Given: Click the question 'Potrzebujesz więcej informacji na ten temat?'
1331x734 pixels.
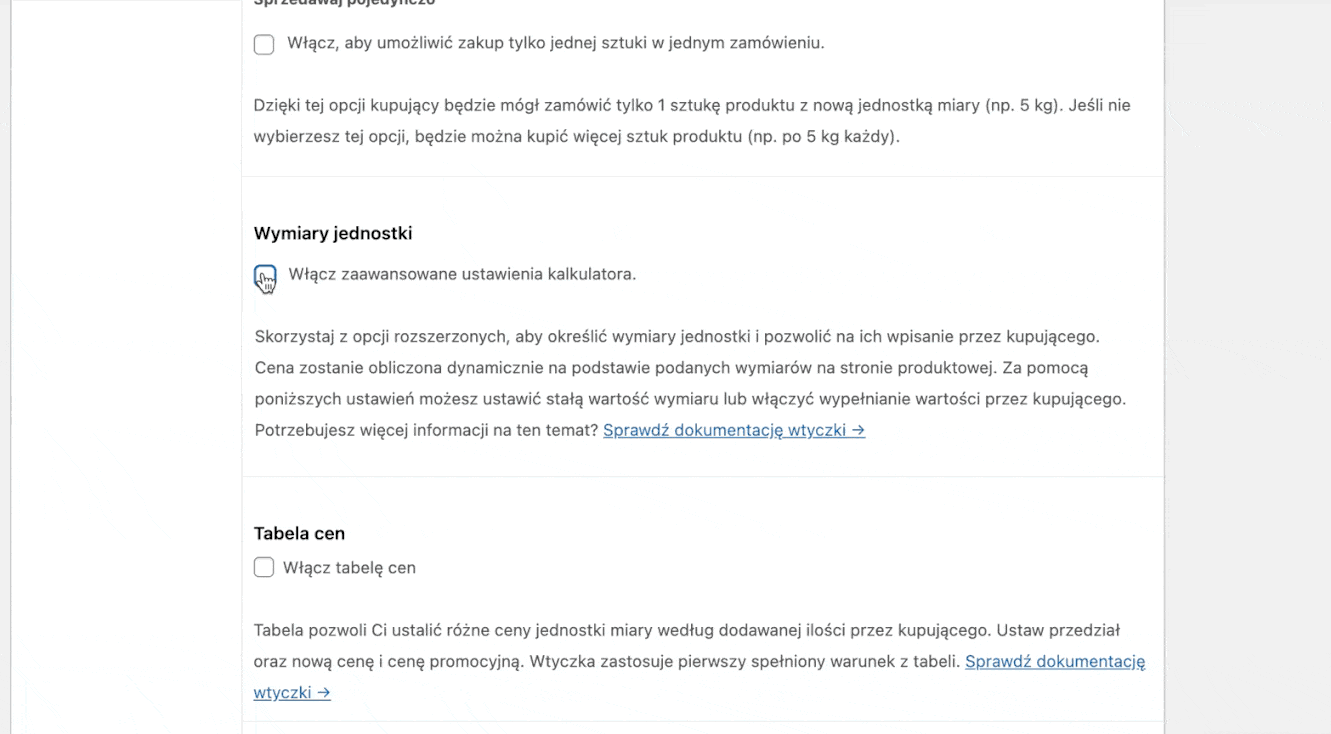Looking at the screenshot, I should (426, 430).
